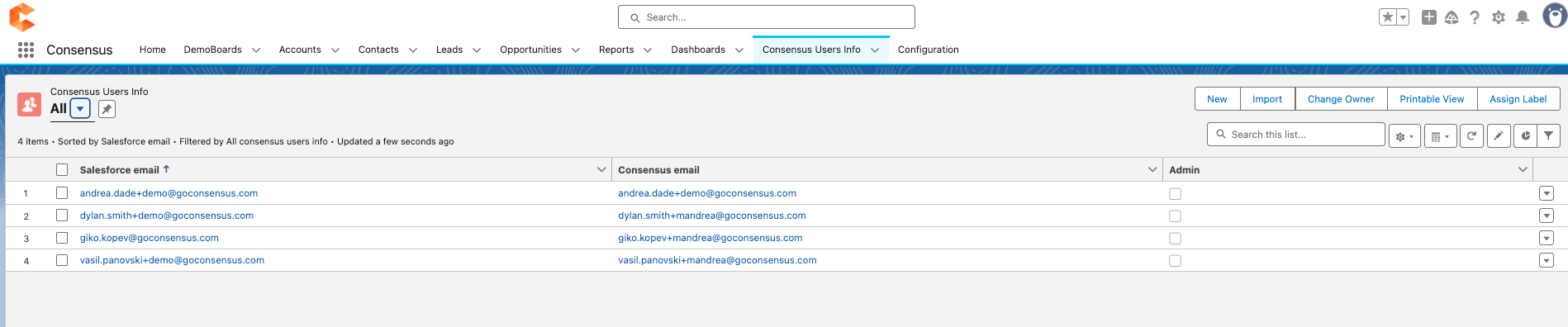
Task: Click the Search this list field
Action: click(1296, 135)
